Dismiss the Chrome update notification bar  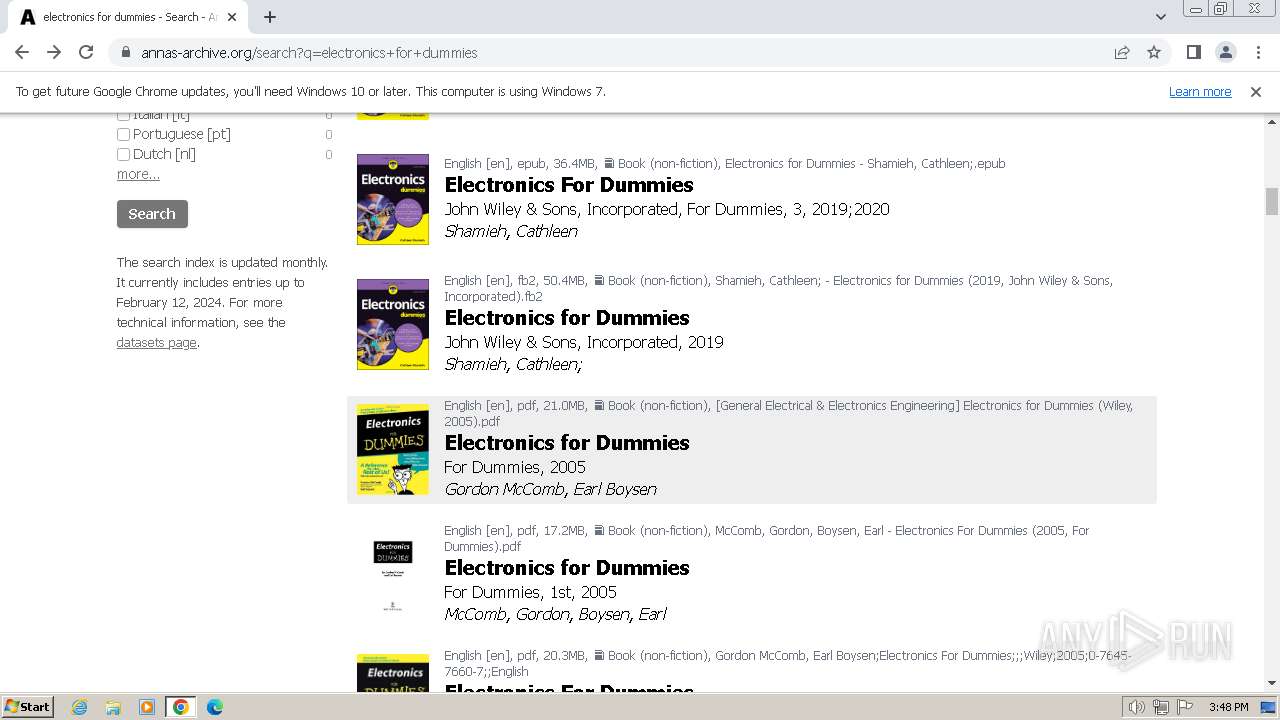tap(1256, 91)
